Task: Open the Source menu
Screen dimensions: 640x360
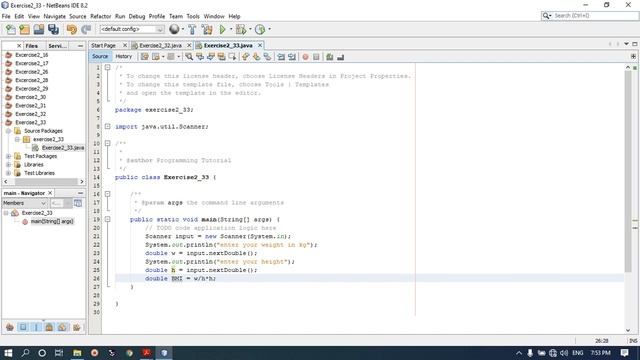Action: point(78,16)
